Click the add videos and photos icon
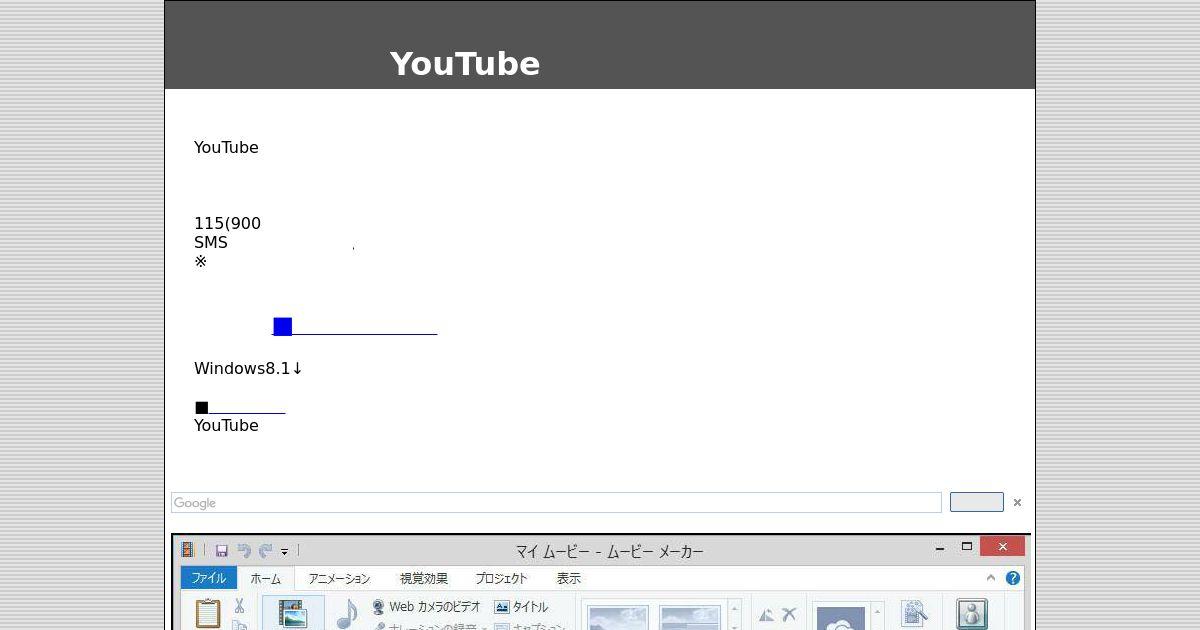Image resolution: width=1200 pixels, height=630 pixels. [293, 613]
